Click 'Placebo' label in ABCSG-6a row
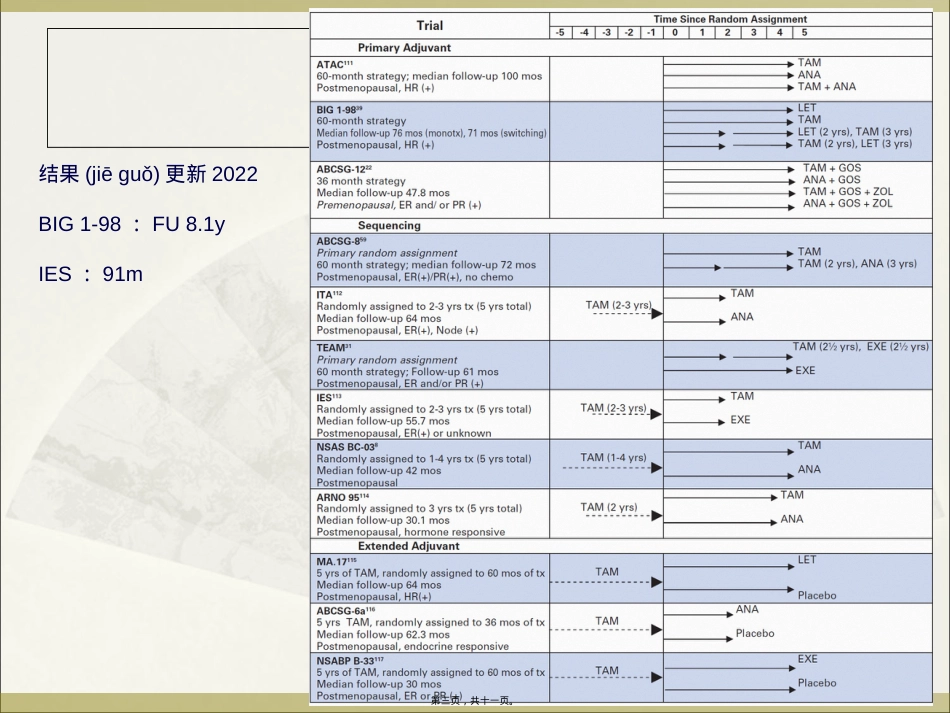Viewport: 950px width, 713px height. [x=755, y=633]
